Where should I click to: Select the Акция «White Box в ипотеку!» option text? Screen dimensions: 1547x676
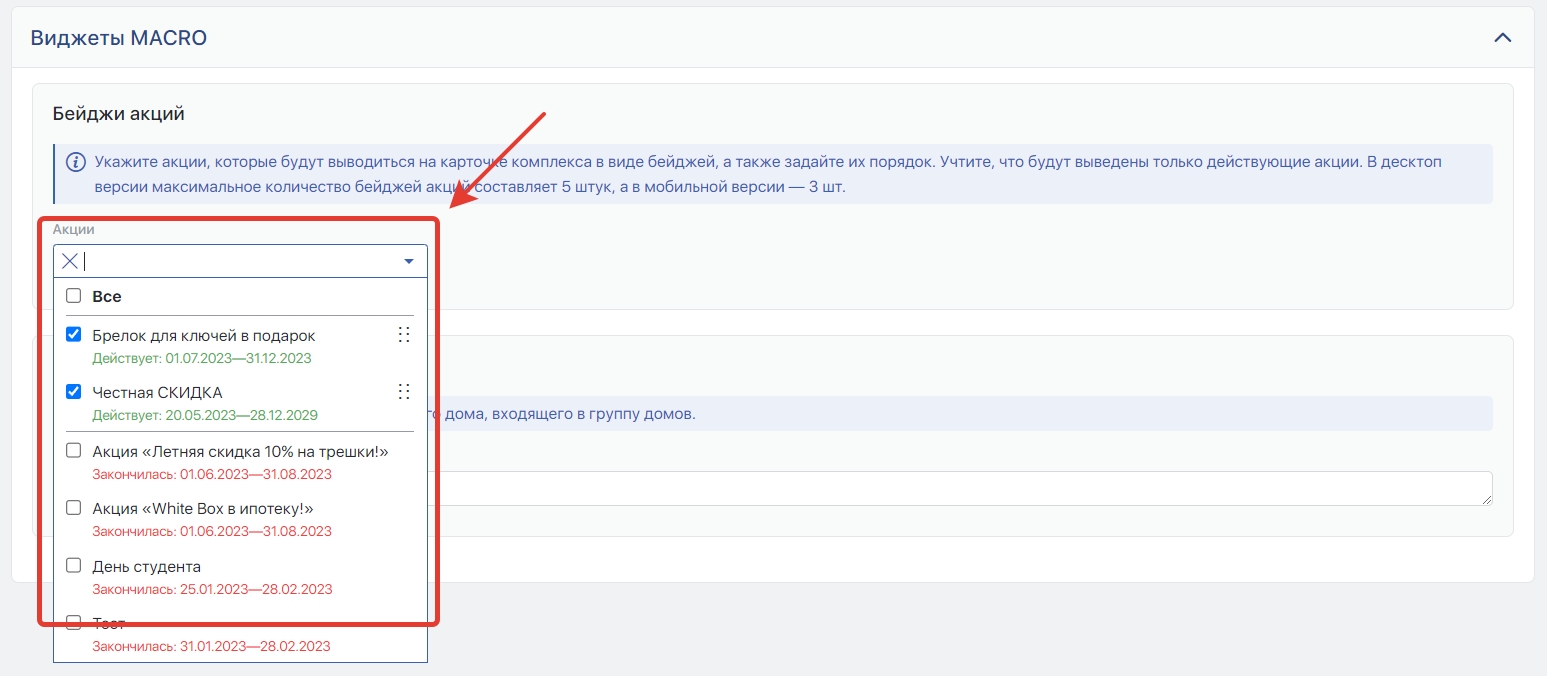tap(202, 509)
